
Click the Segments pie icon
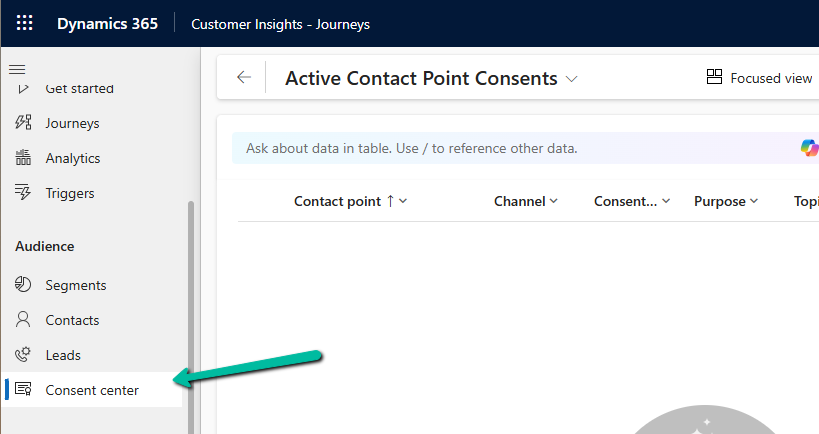(23, 284)
